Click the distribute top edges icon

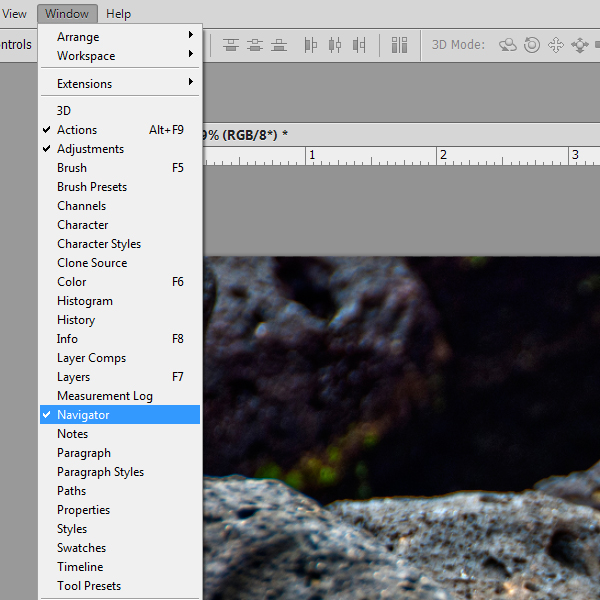click(x=232, y=45)
